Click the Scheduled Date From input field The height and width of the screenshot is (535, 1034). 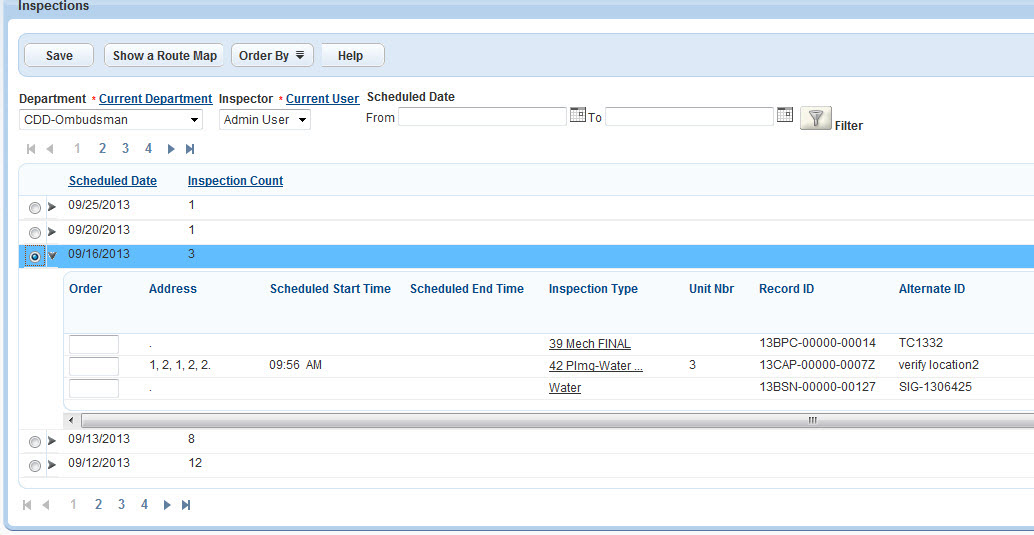(x=482, y=117)
